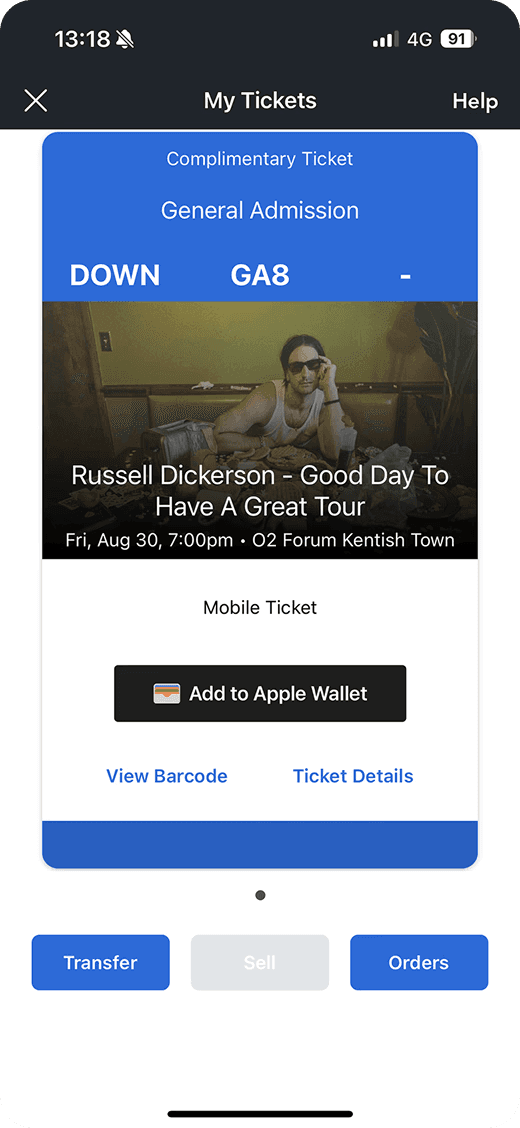Tap the 13:18 clock in status bar
The height and width of the screenshot is (1128, 520).
pos(82,39)
